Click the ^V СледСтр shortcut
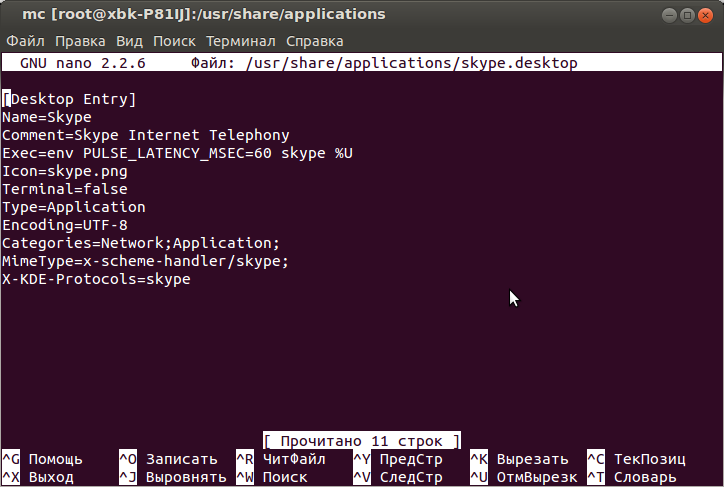This screenshot has height=487, width=724. [x=398, y=477]
